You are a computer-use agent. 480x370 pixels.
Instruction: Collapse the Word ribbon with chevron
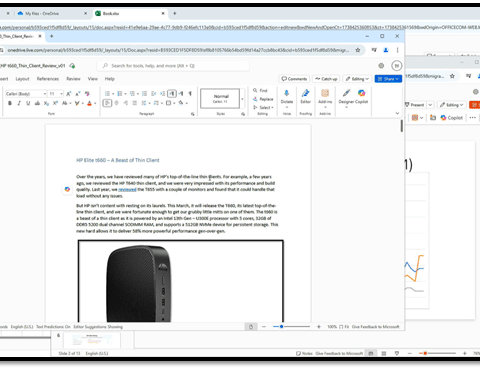397,113
